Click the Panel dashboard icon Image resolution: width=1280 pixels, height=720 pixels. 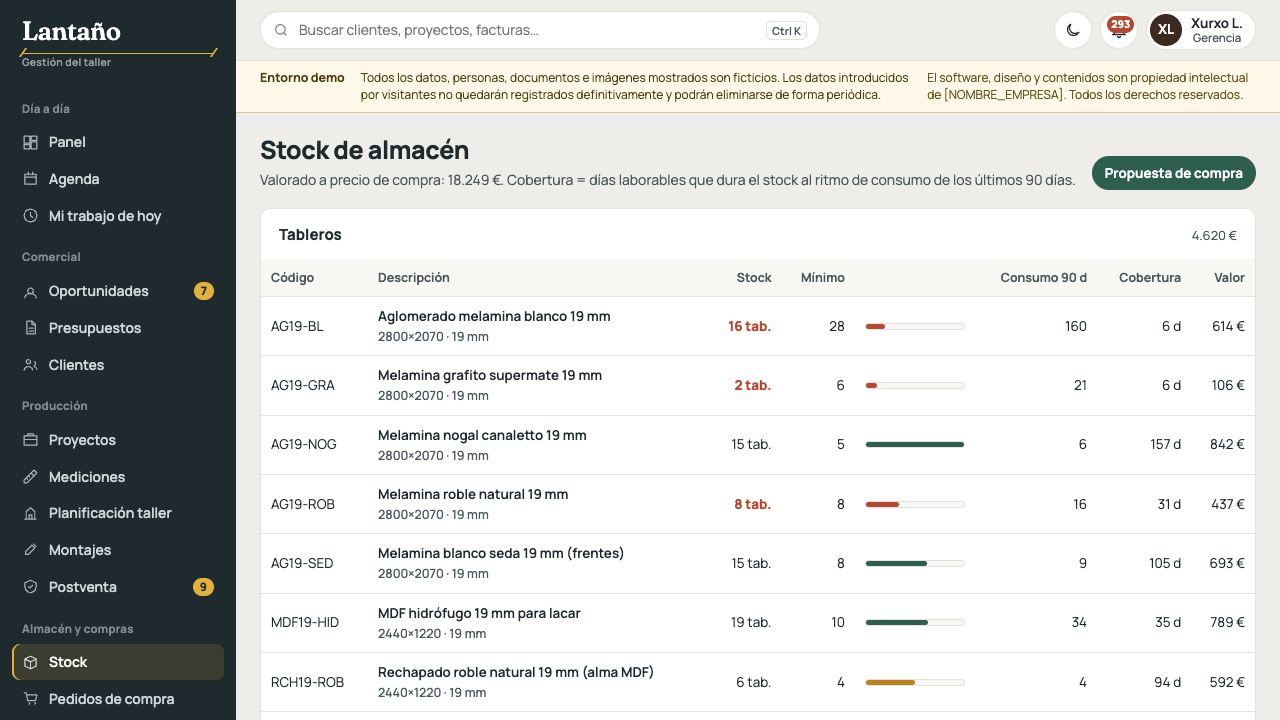coord(30,142)
